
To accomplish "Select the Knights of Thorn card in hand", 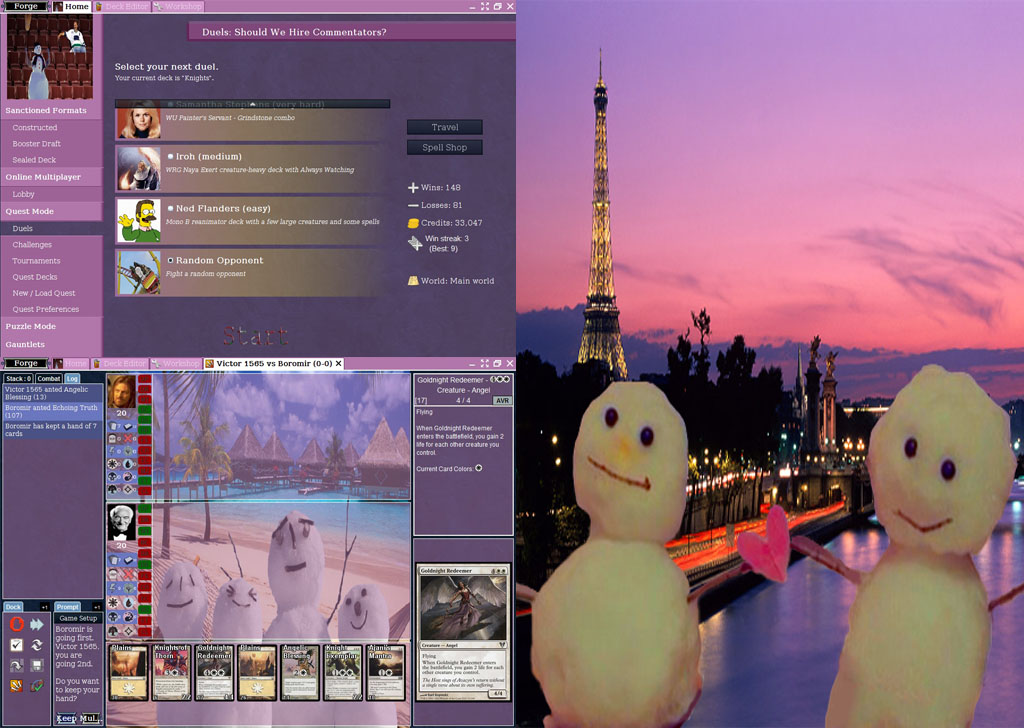I will [172, 673].
